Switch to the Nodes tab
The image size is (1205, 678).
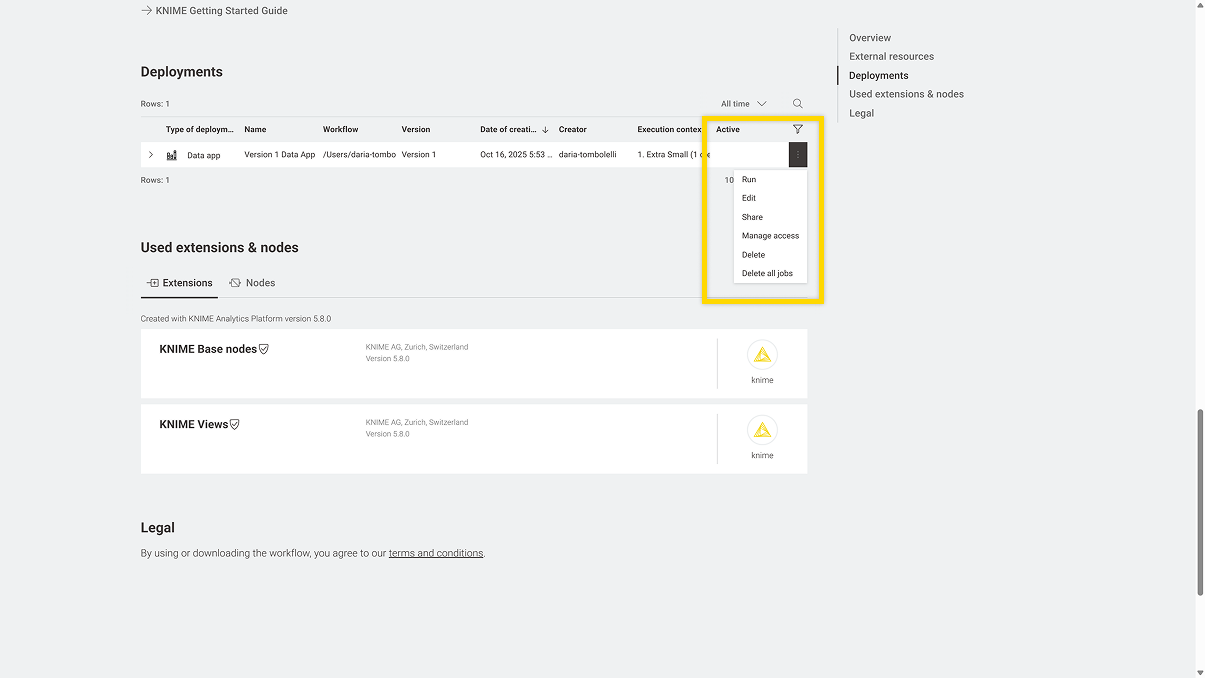pyautogui.click(x=252, y=283)
